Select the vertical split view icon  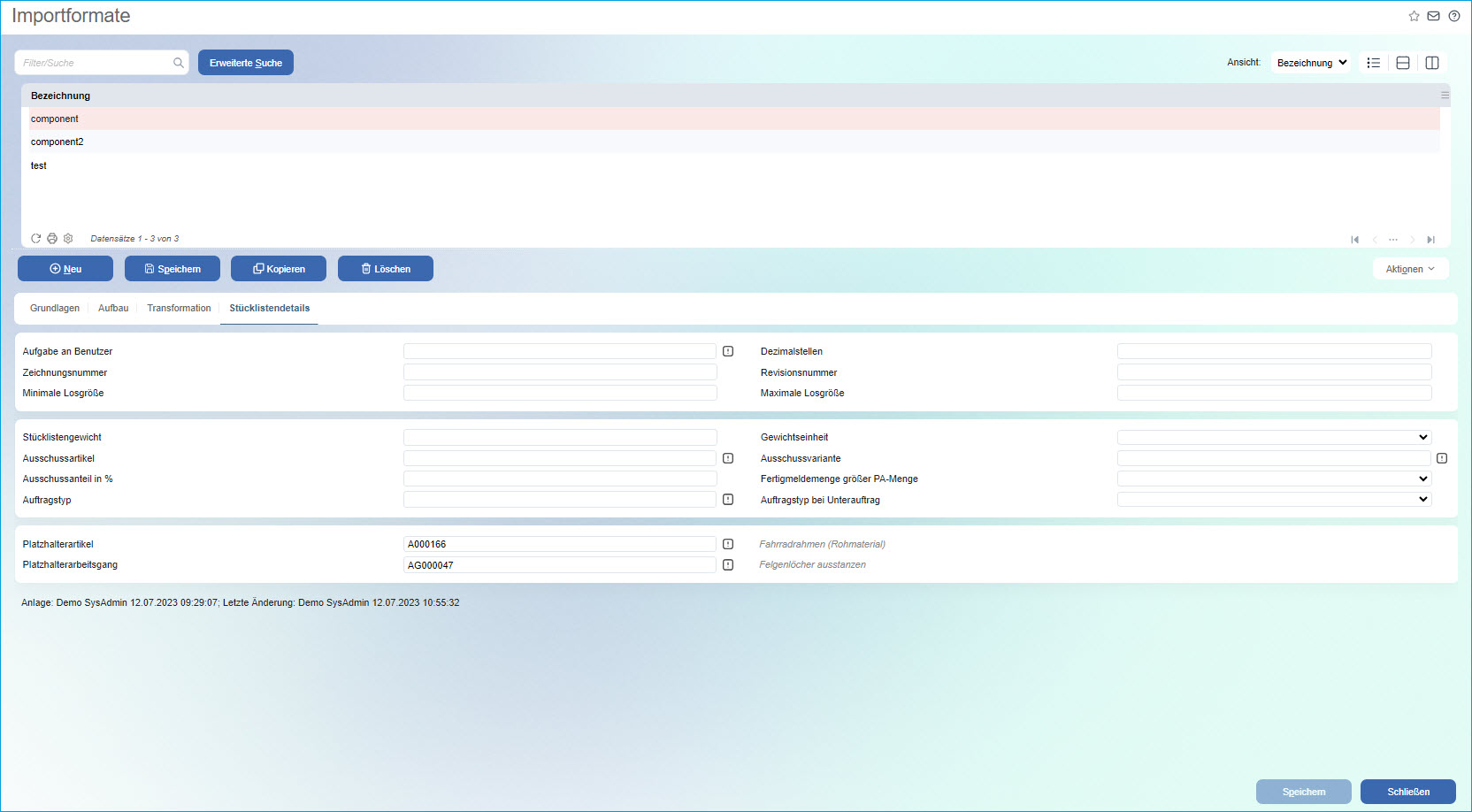1432,63
